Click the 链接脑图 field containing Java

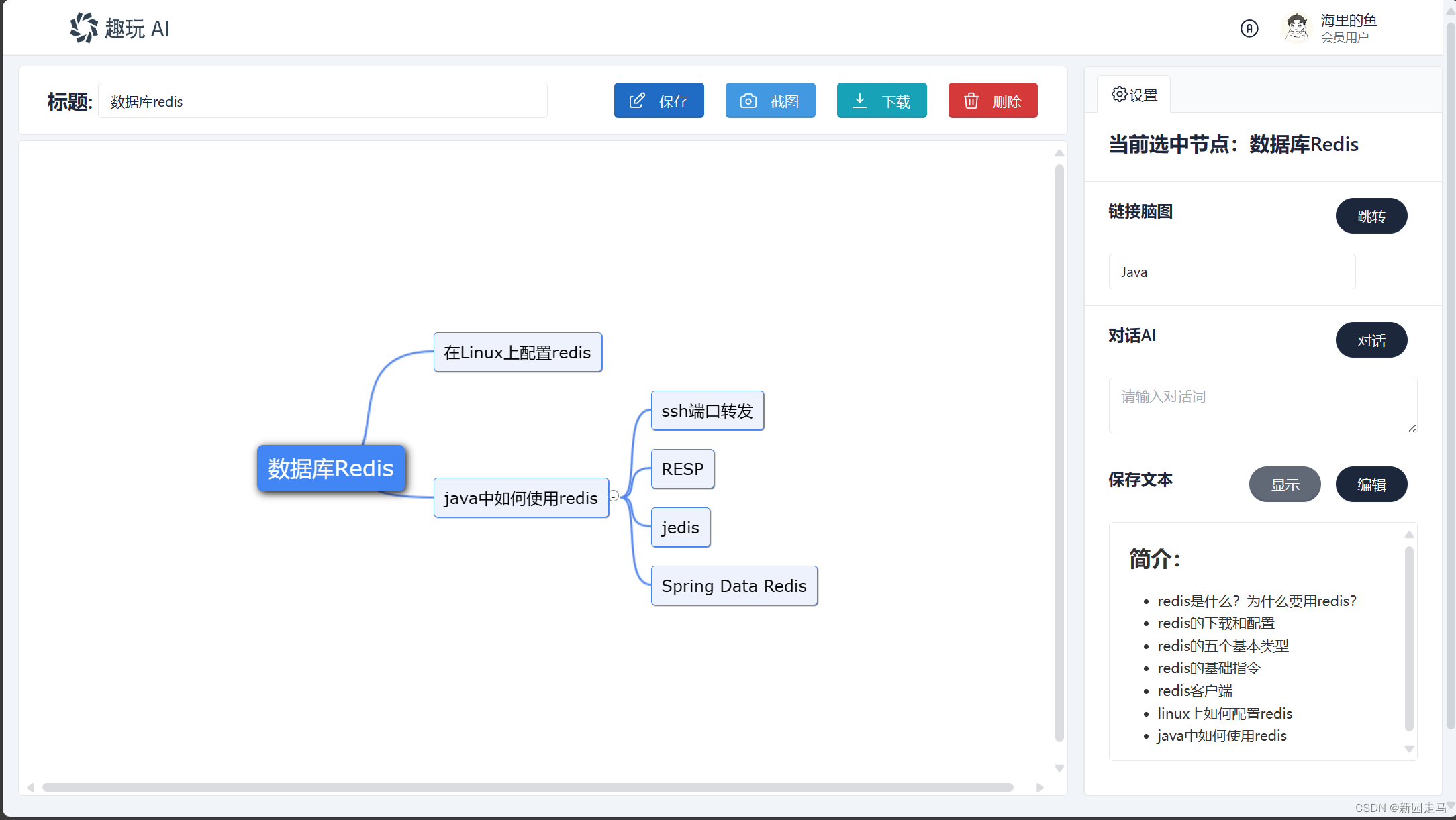pyautogui.click(x=1231, y=272)
